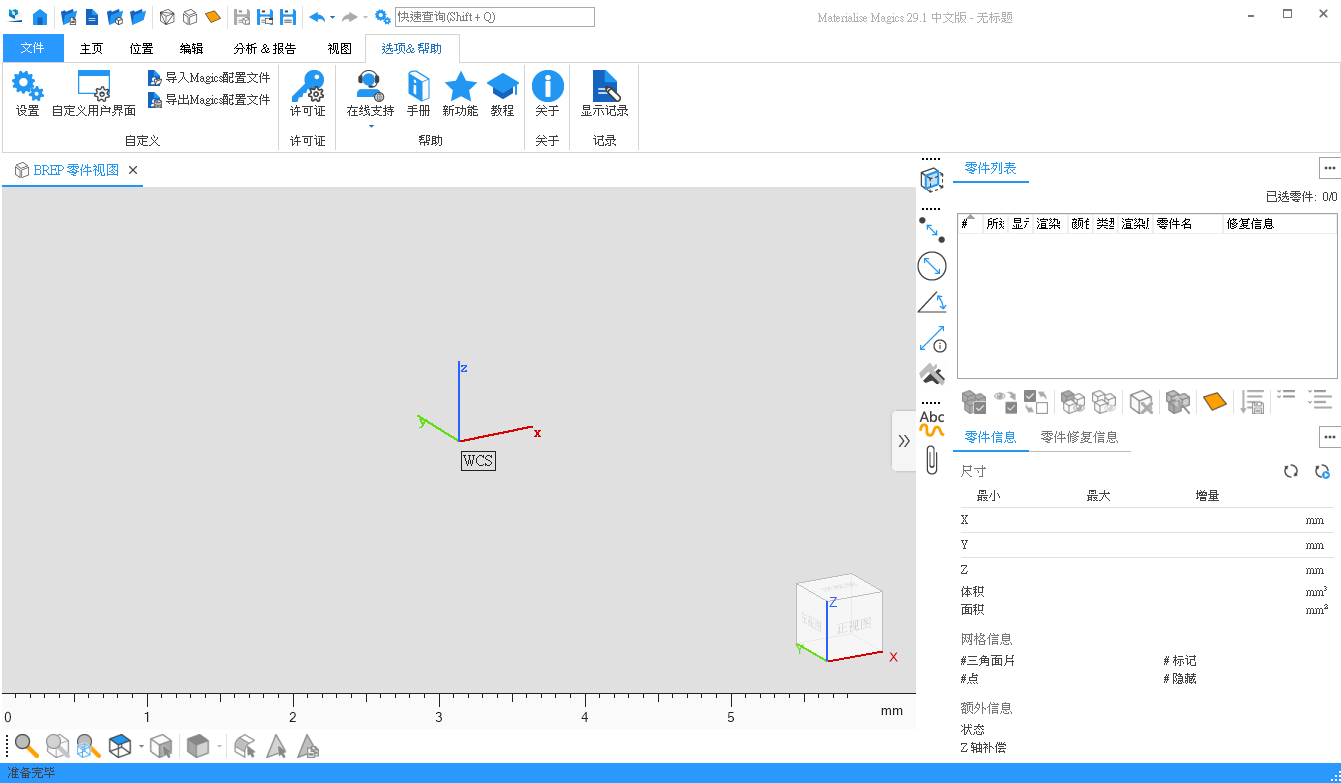Open 教程 tutorials
Viewport: 1341px width, 783px height.
[x=502, y=94]
